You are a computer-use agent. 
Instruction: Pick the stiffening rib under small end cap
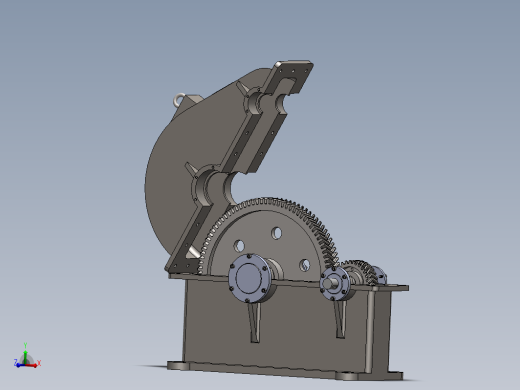click(340, 318)
